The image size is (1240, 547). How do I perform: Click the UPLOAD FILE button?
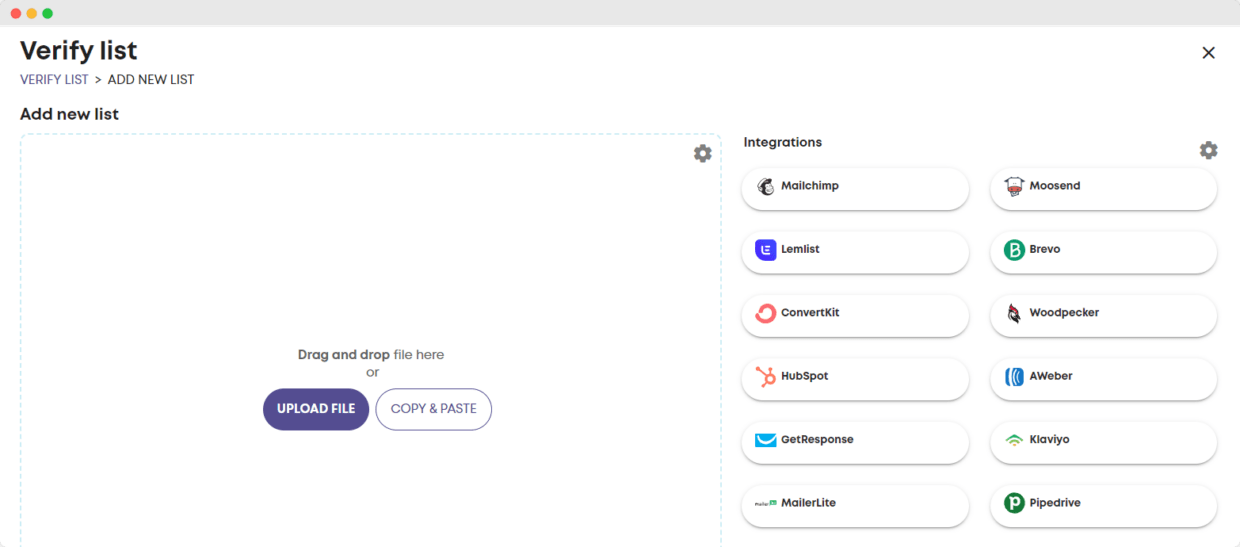point(316,409)
